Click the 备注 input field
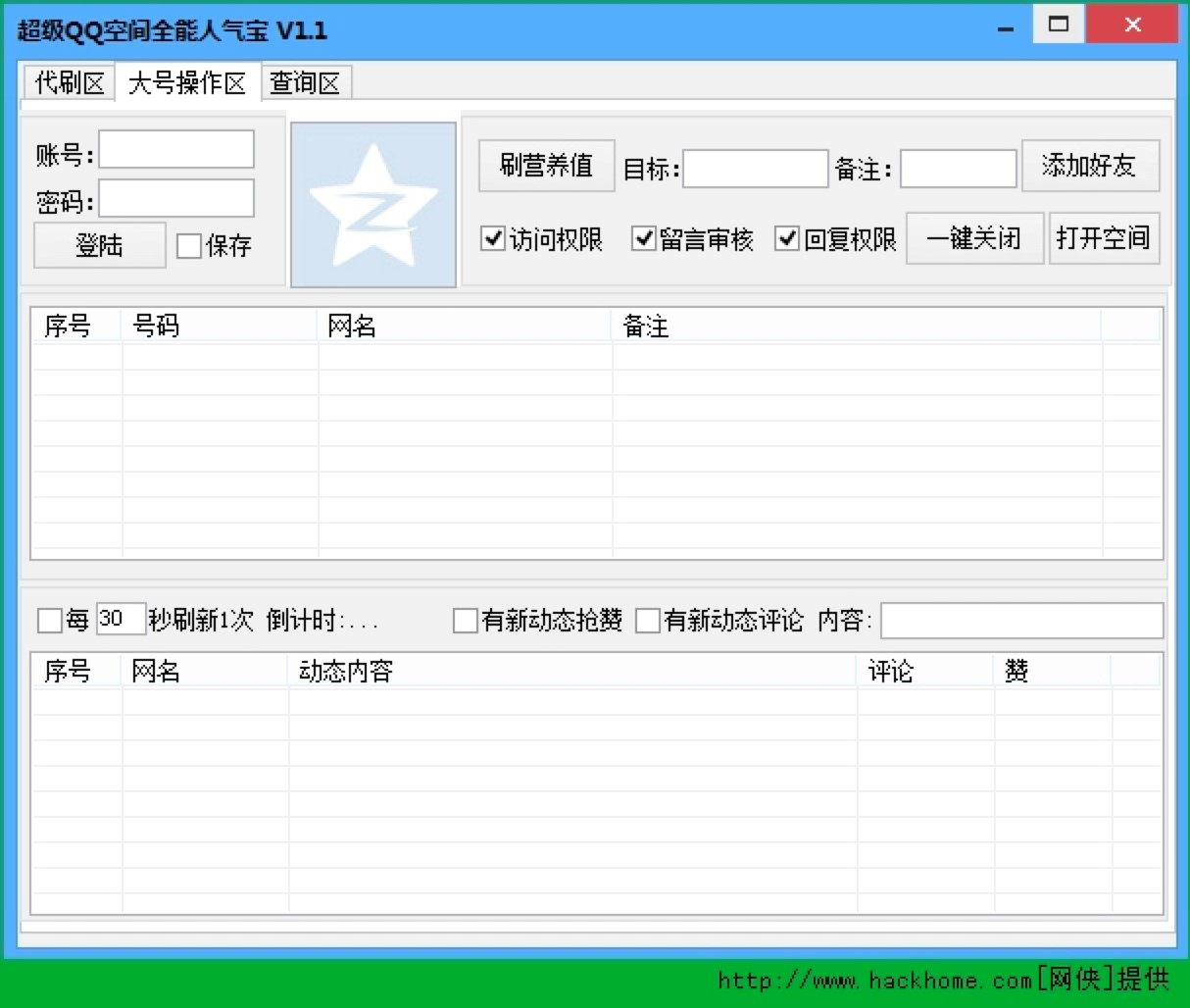Image resolution: width=1190 pixels, height=1008 pixels. click(x=959, y=169)
